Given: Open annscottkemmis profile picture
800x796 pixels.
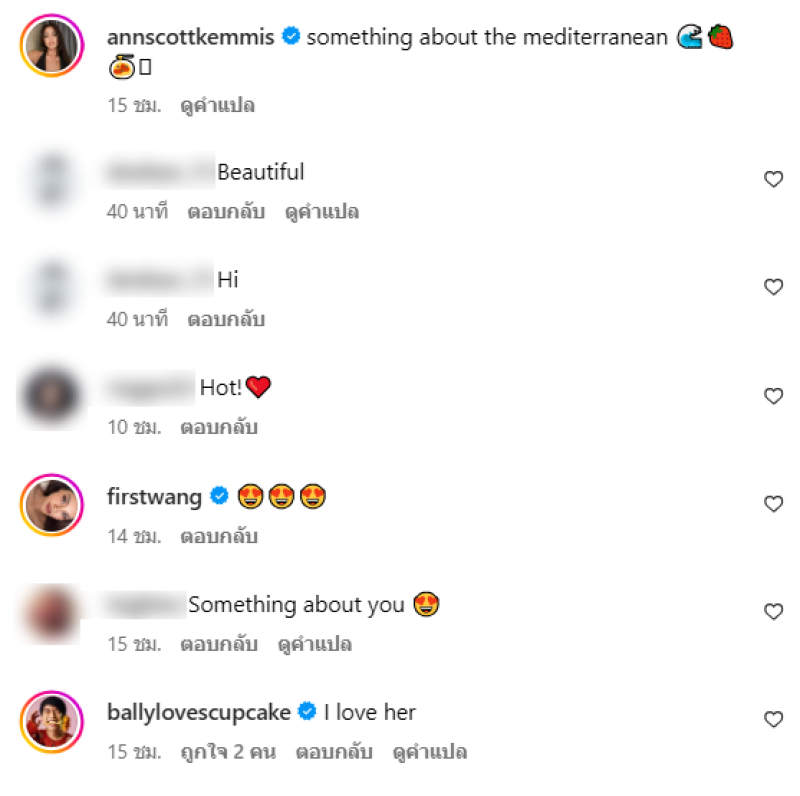Looking at the screenshot, I should coord(51,45).
